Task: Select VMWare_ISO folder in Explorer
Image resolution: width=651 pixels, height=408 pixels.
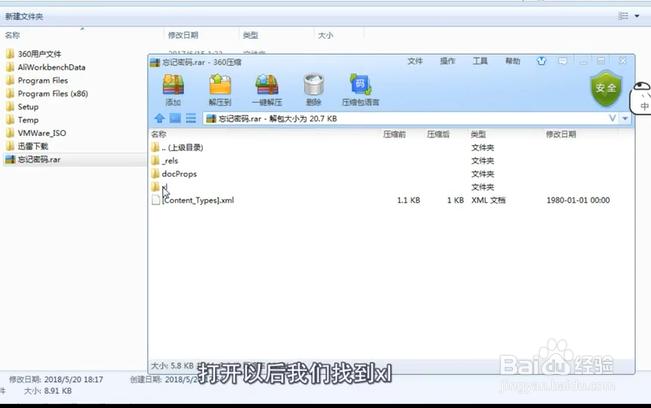Action: [x=36, y=133]
